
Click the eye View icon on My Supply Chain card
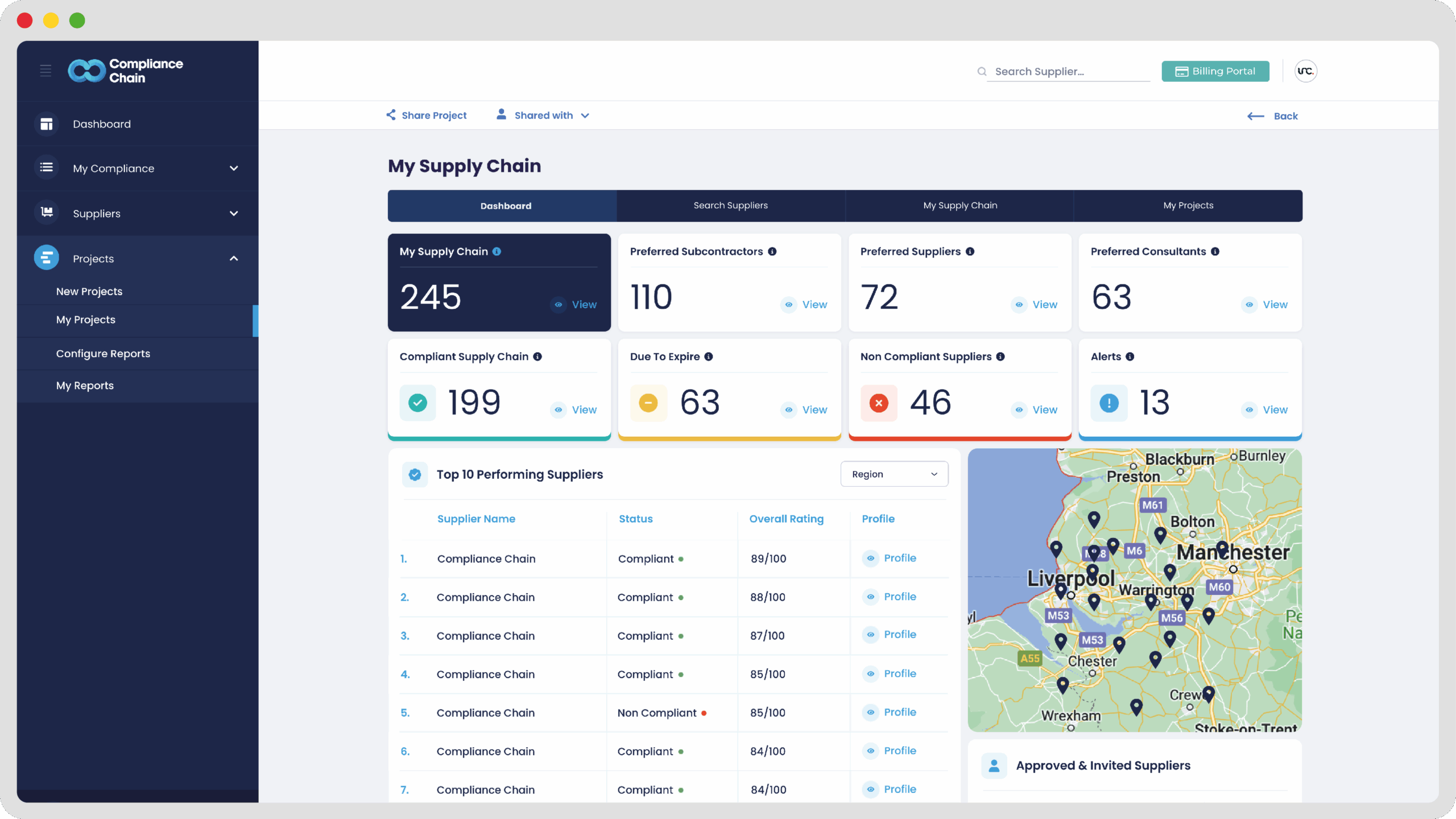pos(559,305)
